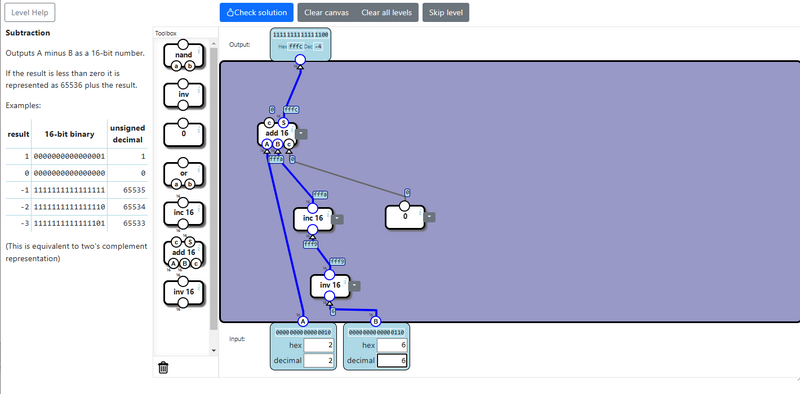Open info icon on canvas inv 16

(x=344, y=282)
